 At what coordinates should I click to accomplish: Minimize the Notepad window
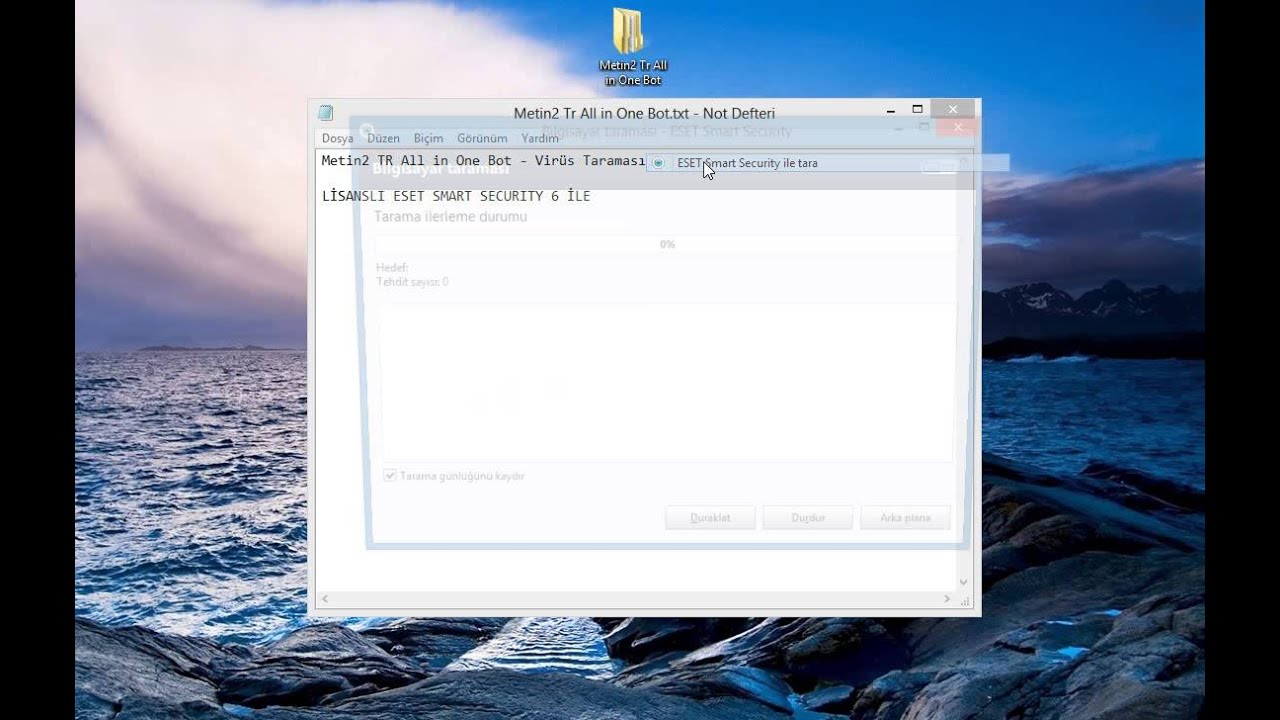[x=890, y=110]
